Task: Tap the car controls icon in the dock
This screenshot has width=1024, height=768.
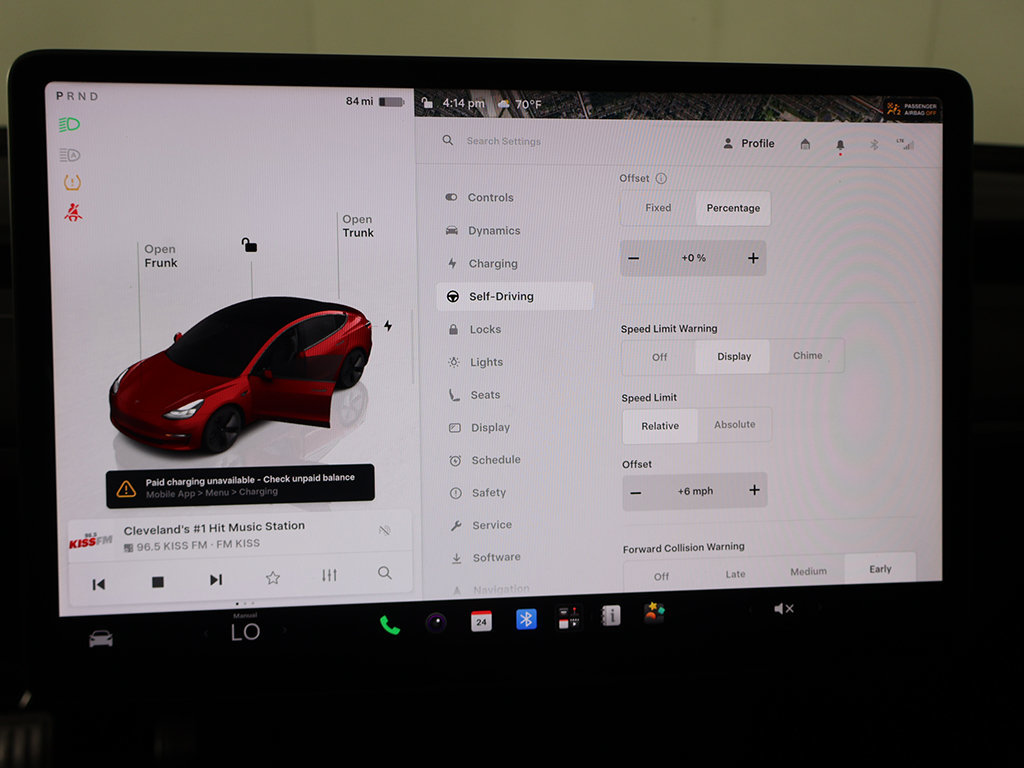Action: [x=101, y=639]
